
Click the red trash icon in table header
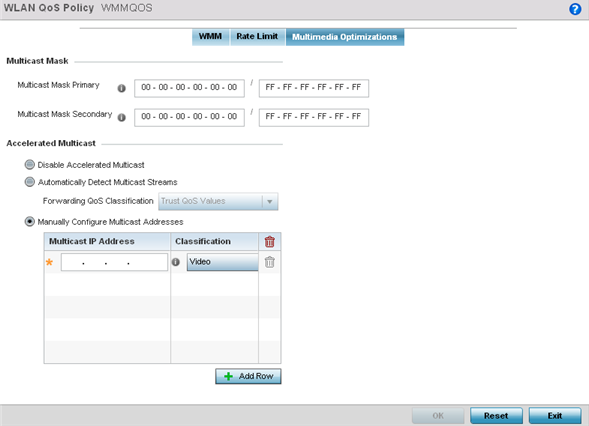[269, 242]
